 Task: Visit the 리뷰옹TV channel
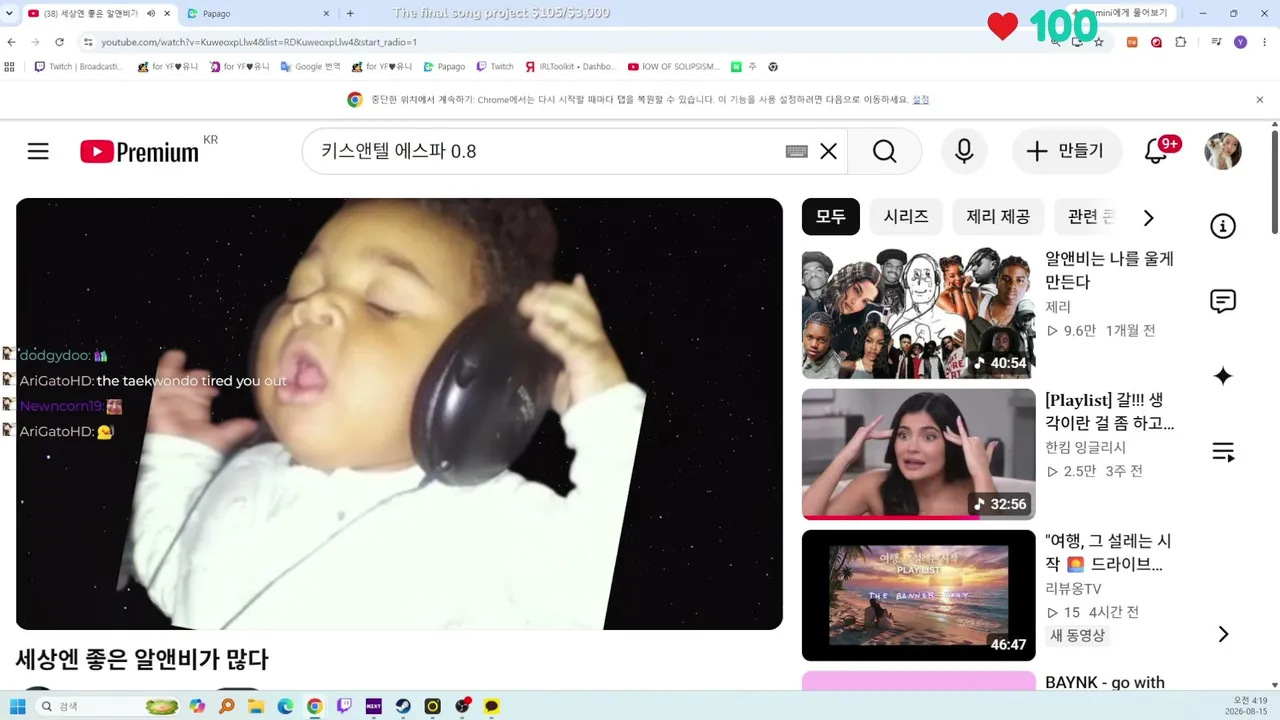pos(1073,589)
